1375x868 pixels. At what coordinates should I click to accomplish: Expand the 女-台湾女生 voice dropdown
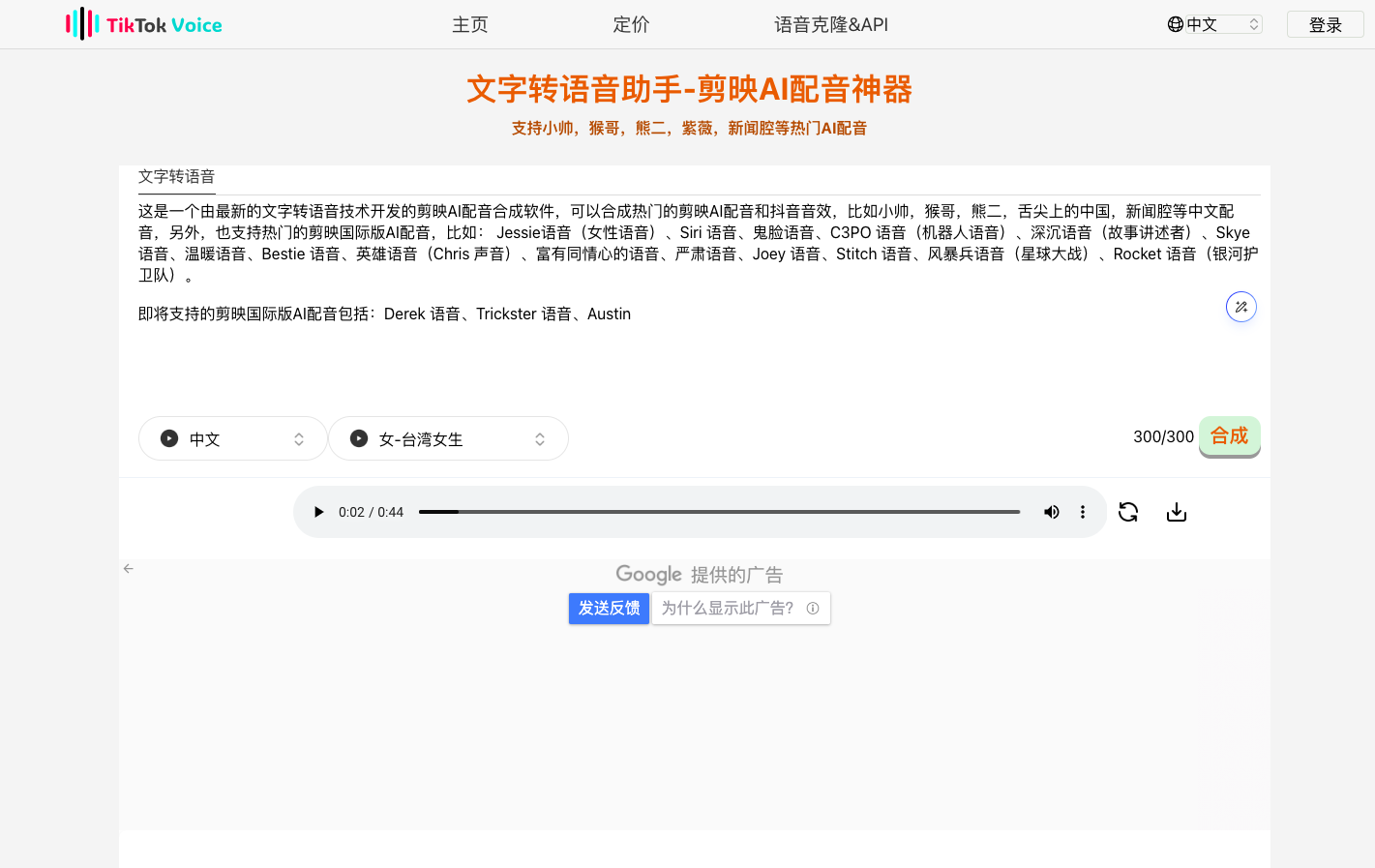(448, 438)
